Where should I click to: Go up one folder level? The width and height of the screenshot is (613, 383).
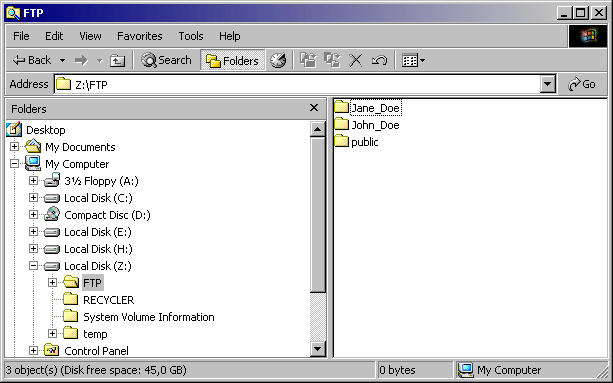point(117,61)
